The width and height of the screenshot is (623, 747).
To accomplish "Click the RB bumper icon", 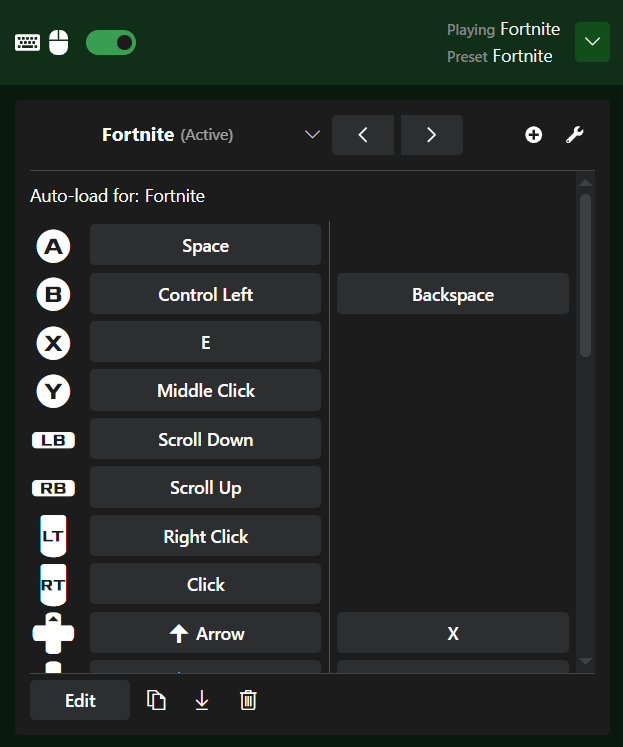I will 53,488.
